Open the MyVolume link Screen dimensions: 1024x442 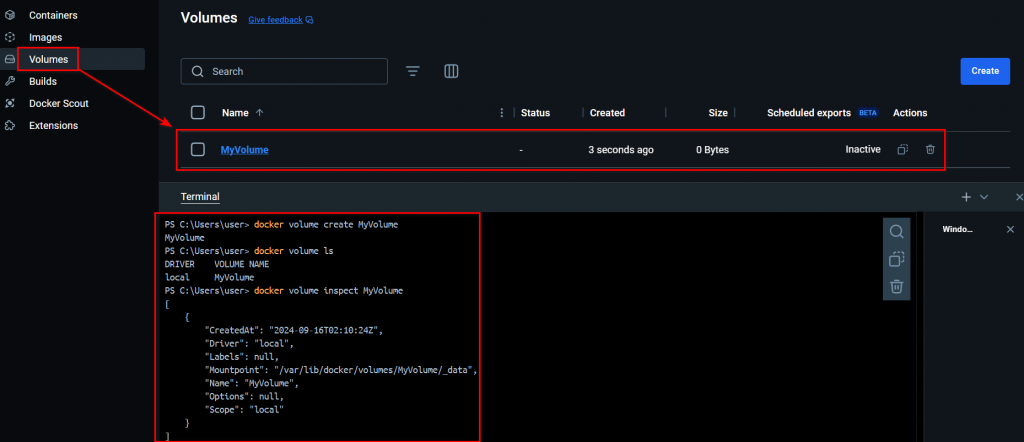point(244,150)
